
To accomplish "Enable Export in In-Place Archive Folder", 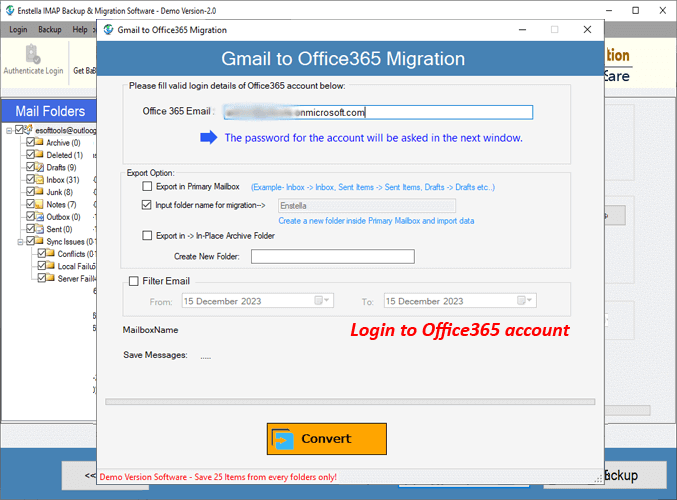I will tap(147, 235).
